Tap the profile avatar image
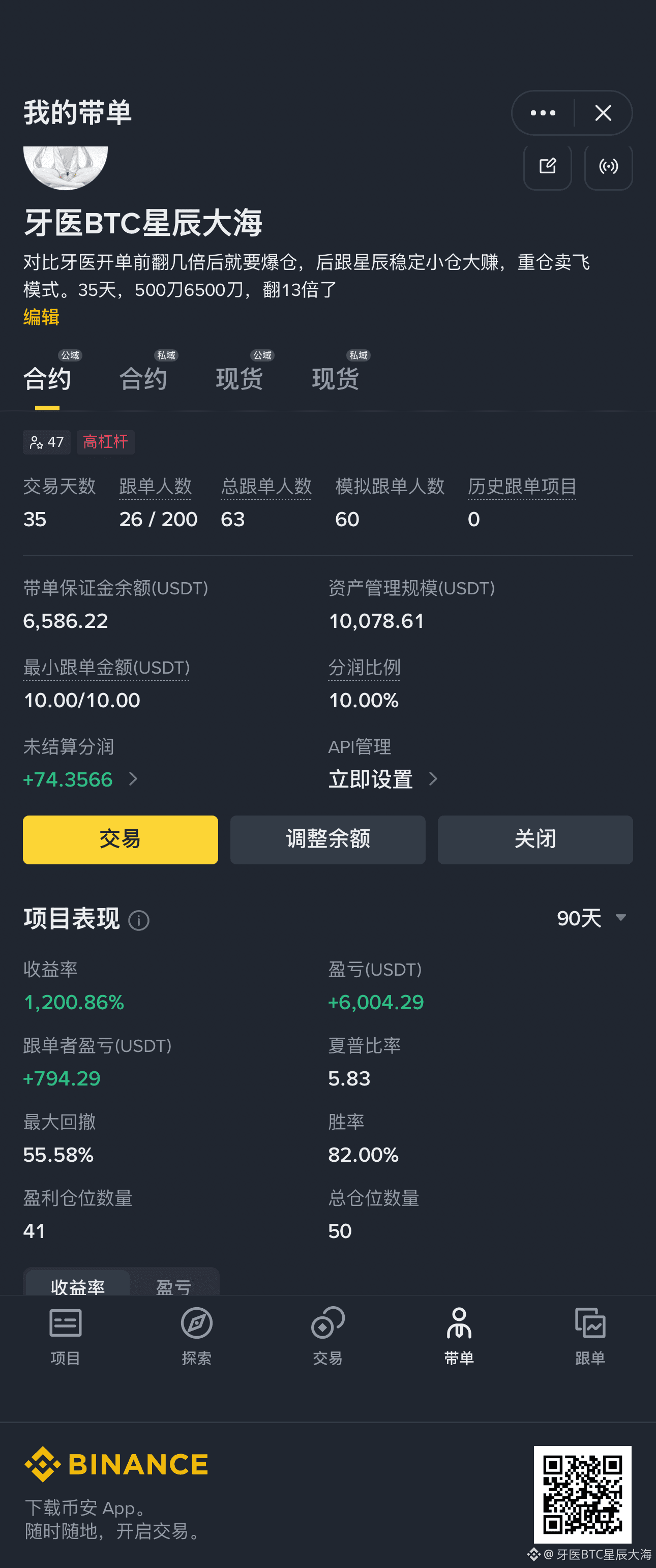This screenshot has width=656, height=1568. pos(65,167)
